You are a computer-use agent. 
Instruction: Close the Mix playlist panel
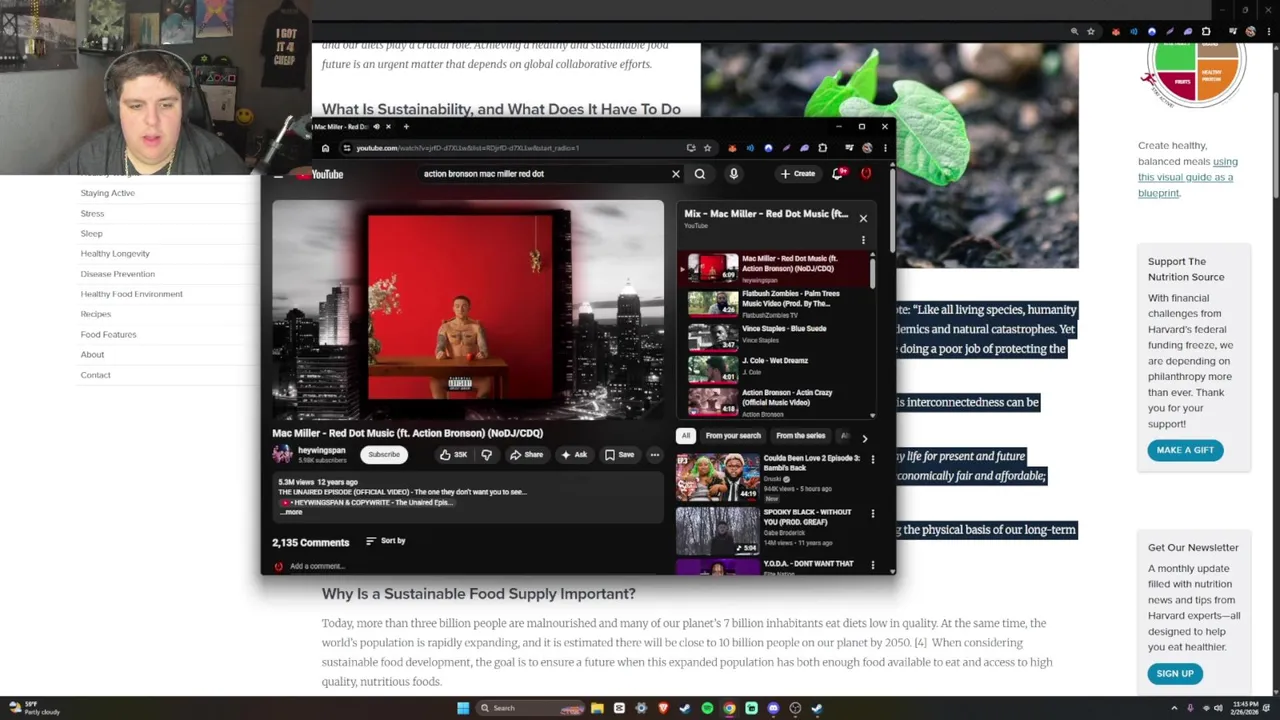tap(863, 219)
